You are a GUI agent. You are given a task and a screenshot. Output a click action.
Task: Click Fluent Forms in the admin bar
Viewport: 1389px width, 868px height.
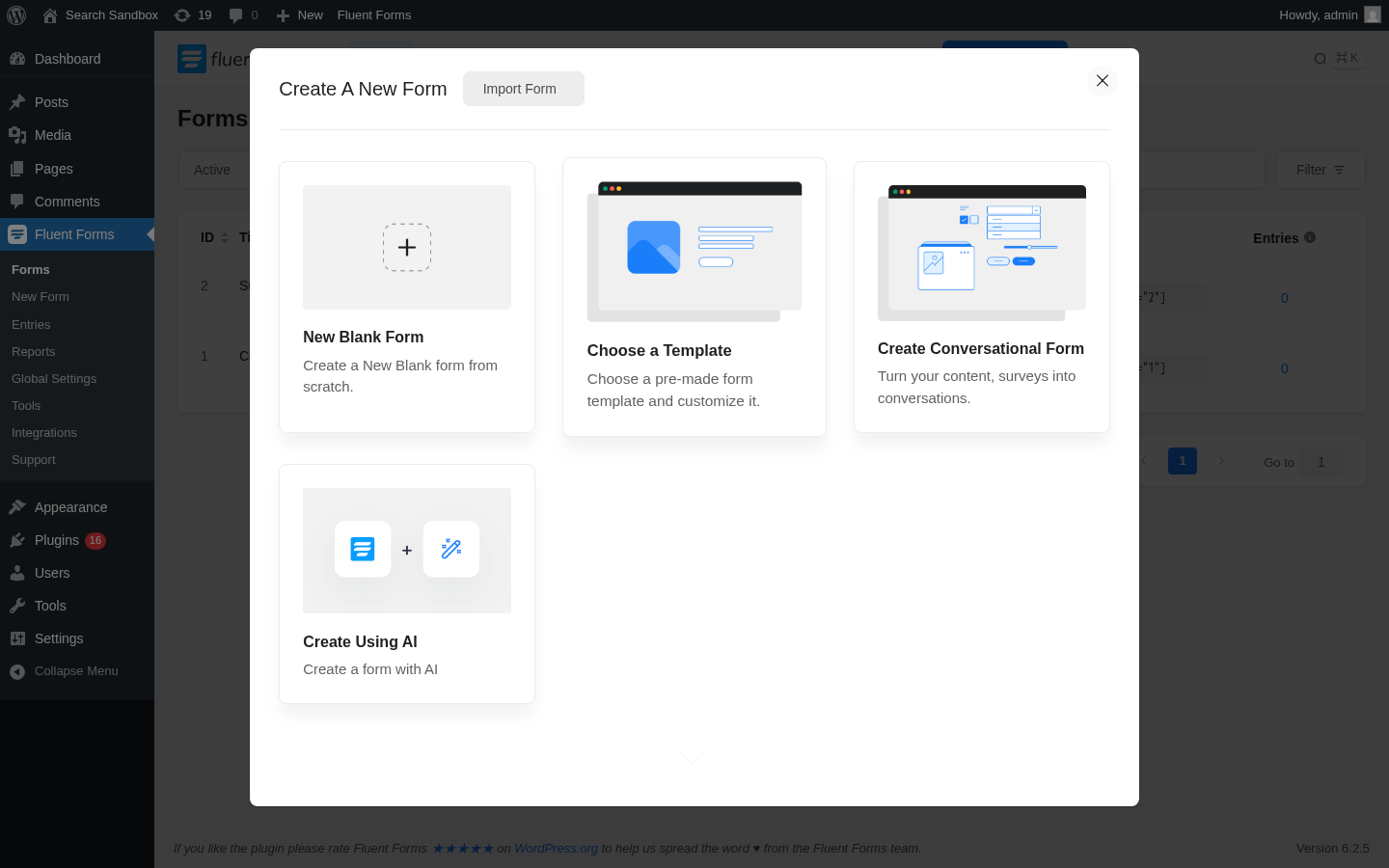click(374, 15)
